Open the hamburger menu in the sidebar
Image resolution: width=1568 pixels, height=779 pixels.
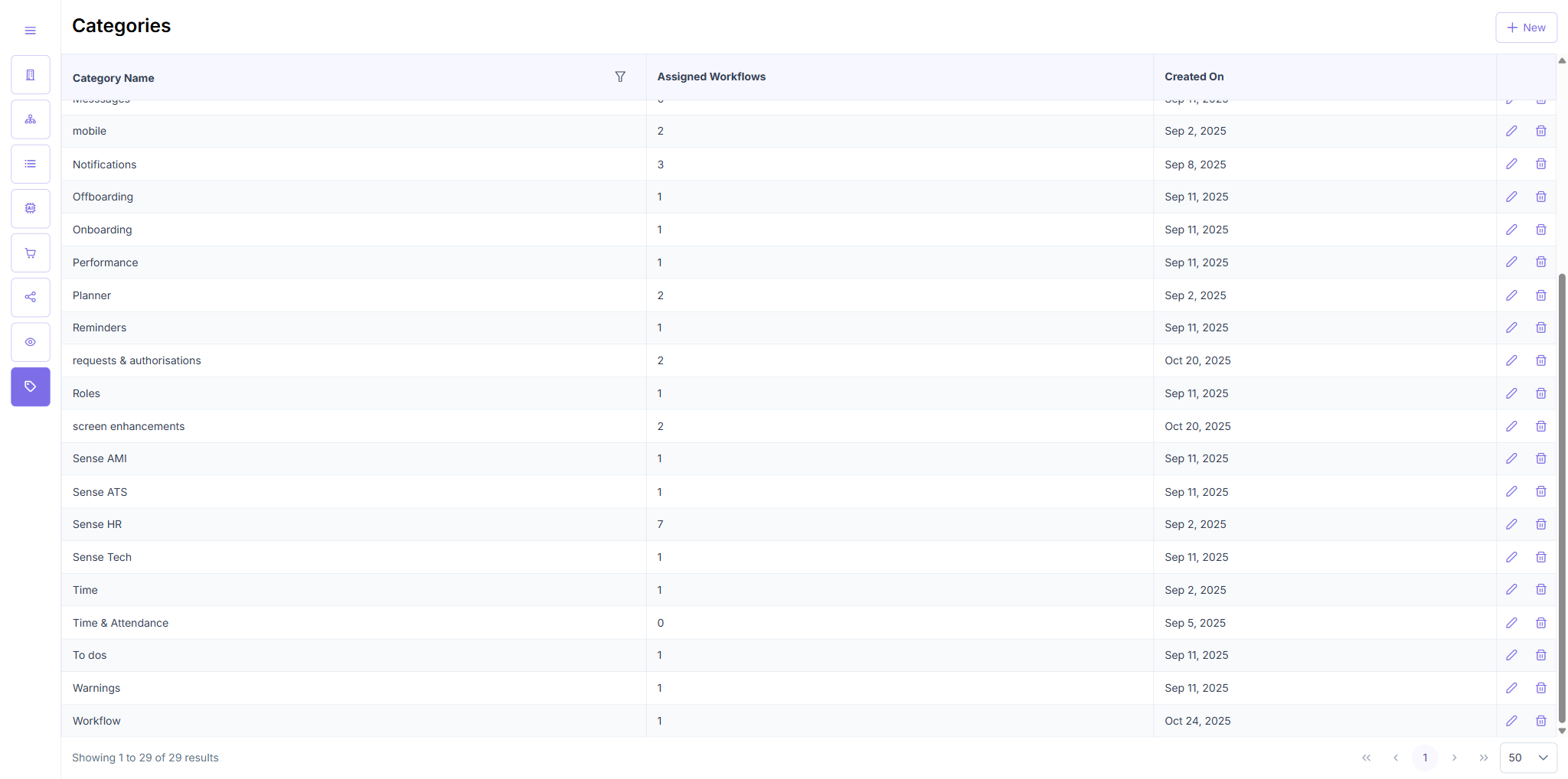click(x=31, y=31)
